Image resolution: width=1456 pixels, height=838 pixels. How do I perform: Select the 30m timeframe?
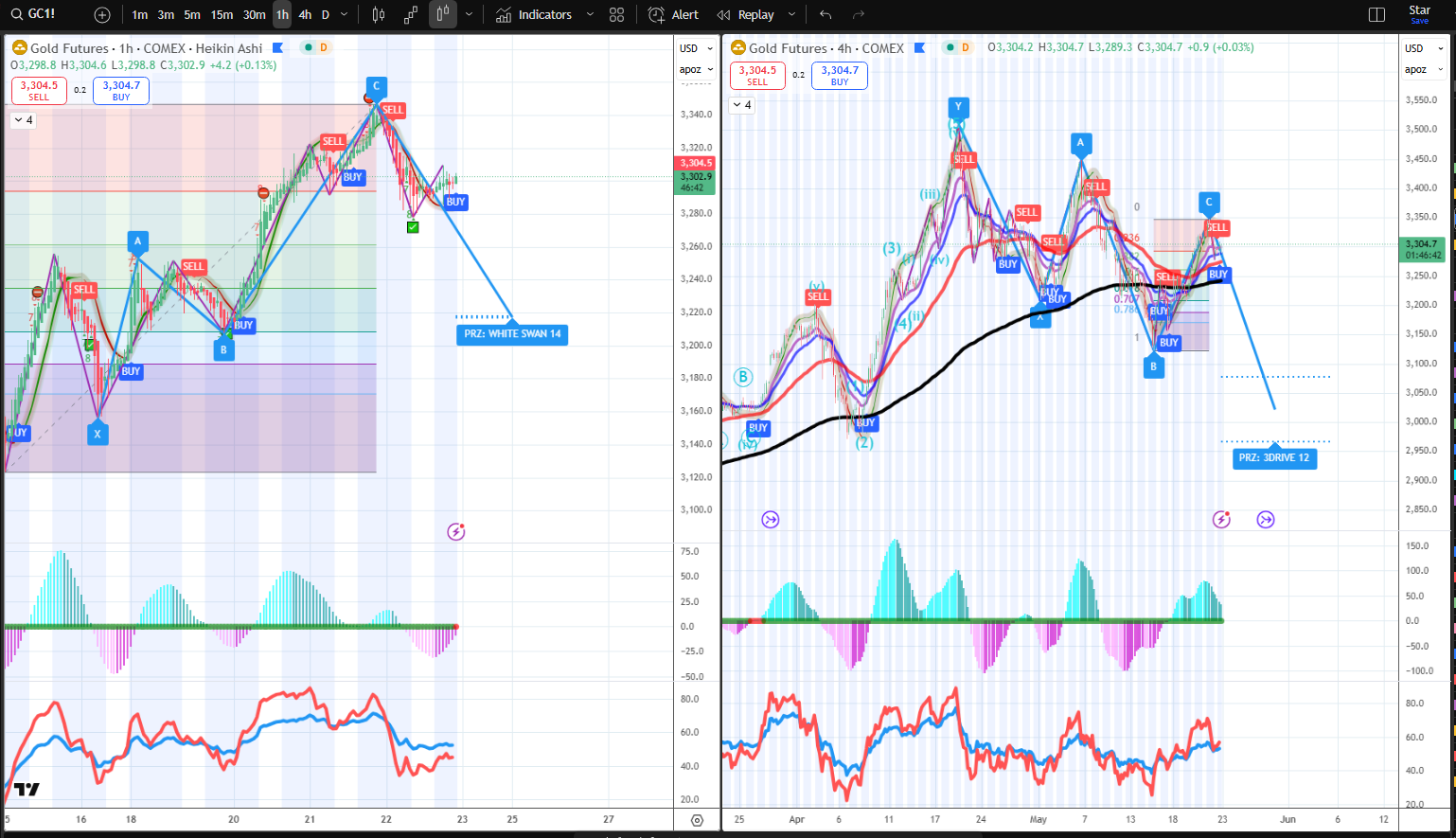pyautogui.click(x=254, y=15)
